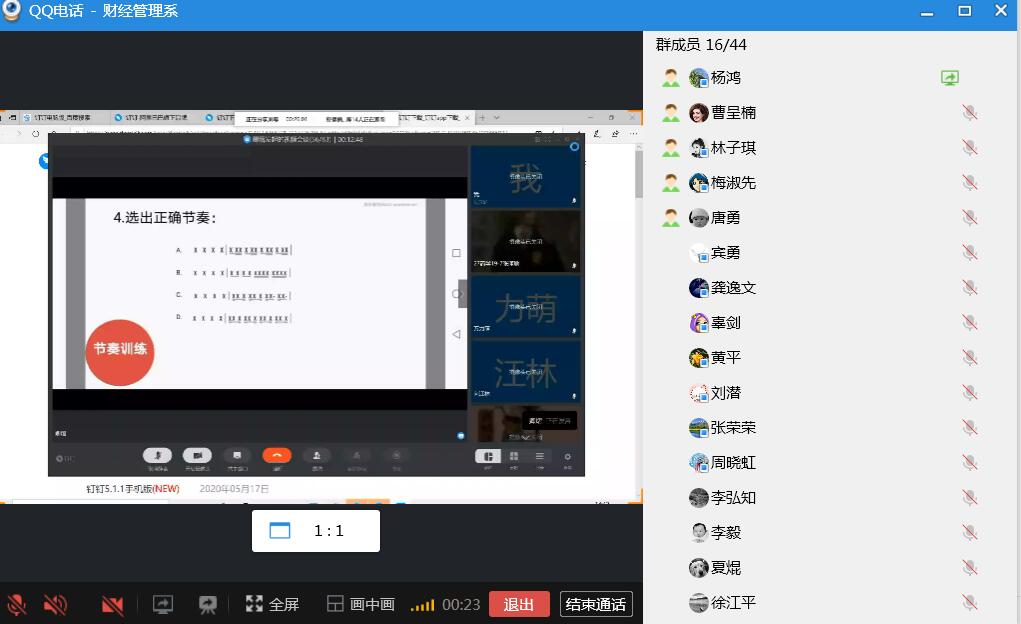This screenshot has height=624, width=1021.
Task: Click the screen sharing icon next to 杨鸿
Action: 948,77
